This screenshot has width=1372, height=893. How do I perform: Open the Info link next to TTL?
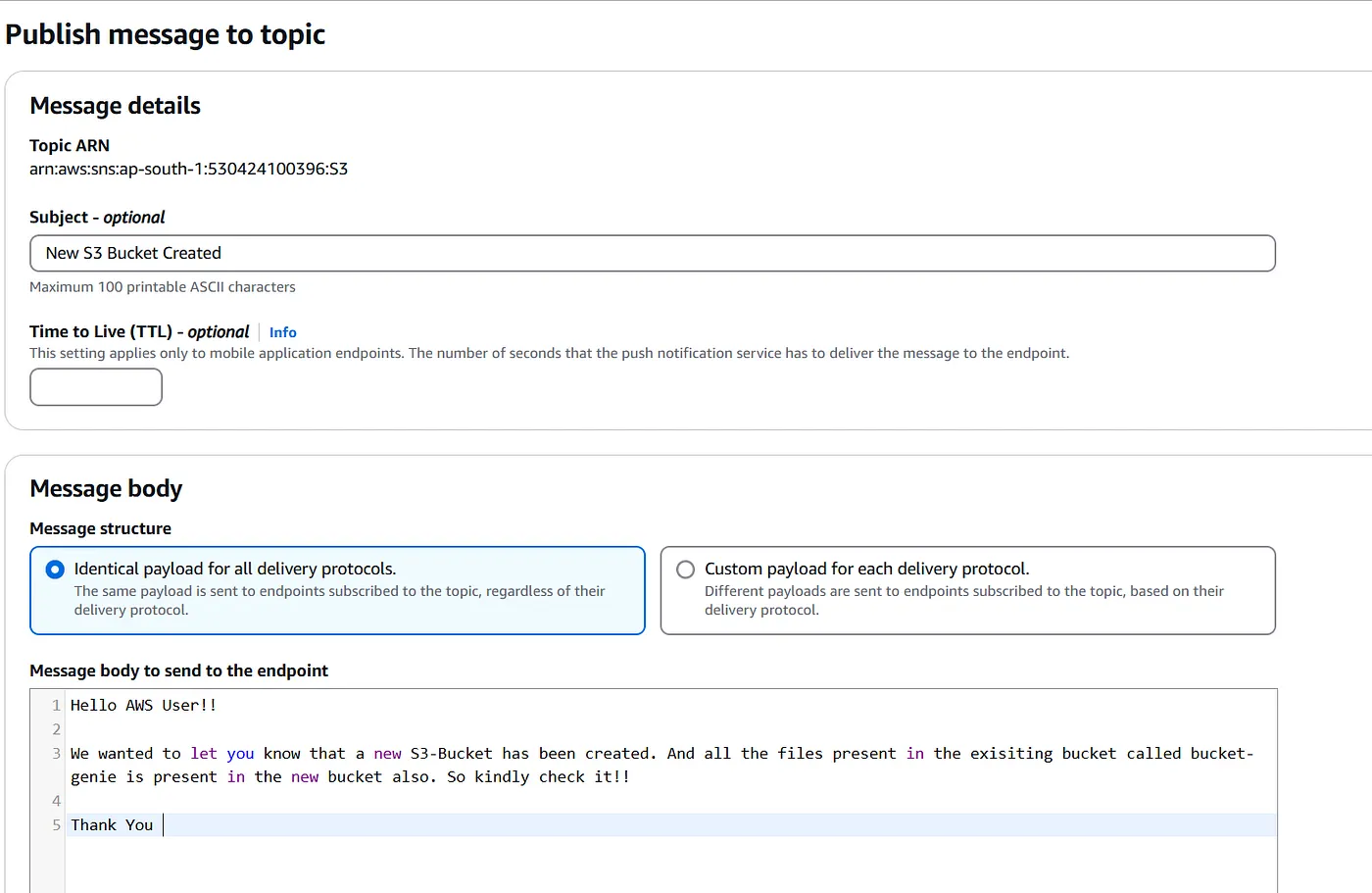click(x=282, y=332)
